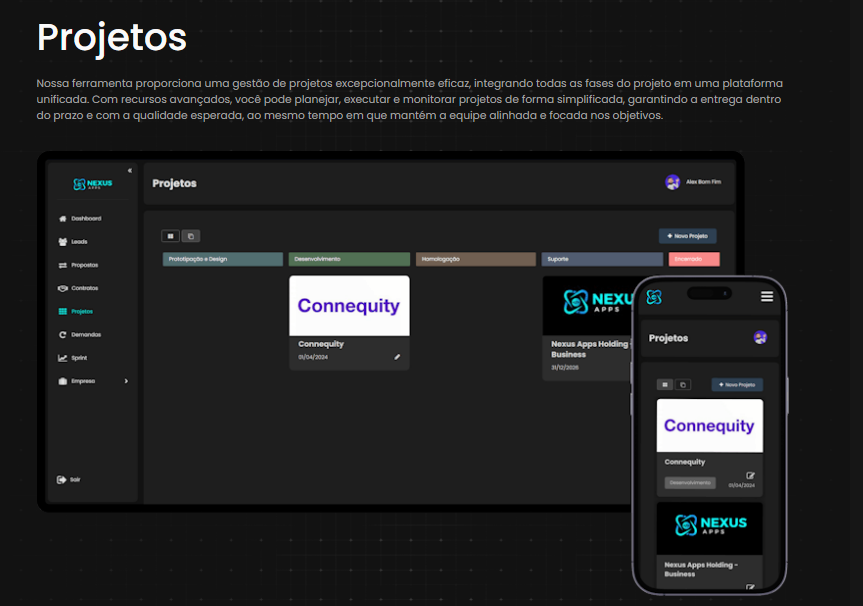
Task: Select the Desenvolvimento column header
Action: point(348,258)
